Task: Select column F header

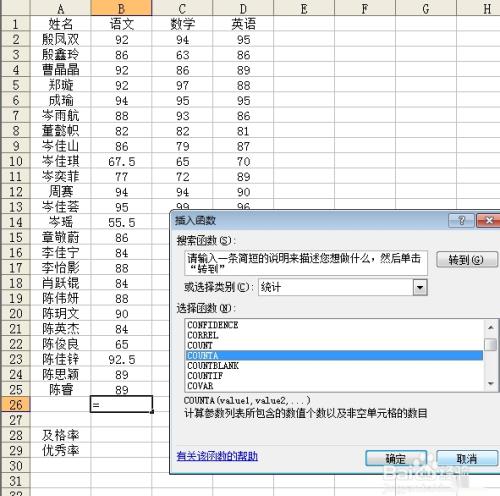Action: tap(365, 8)
